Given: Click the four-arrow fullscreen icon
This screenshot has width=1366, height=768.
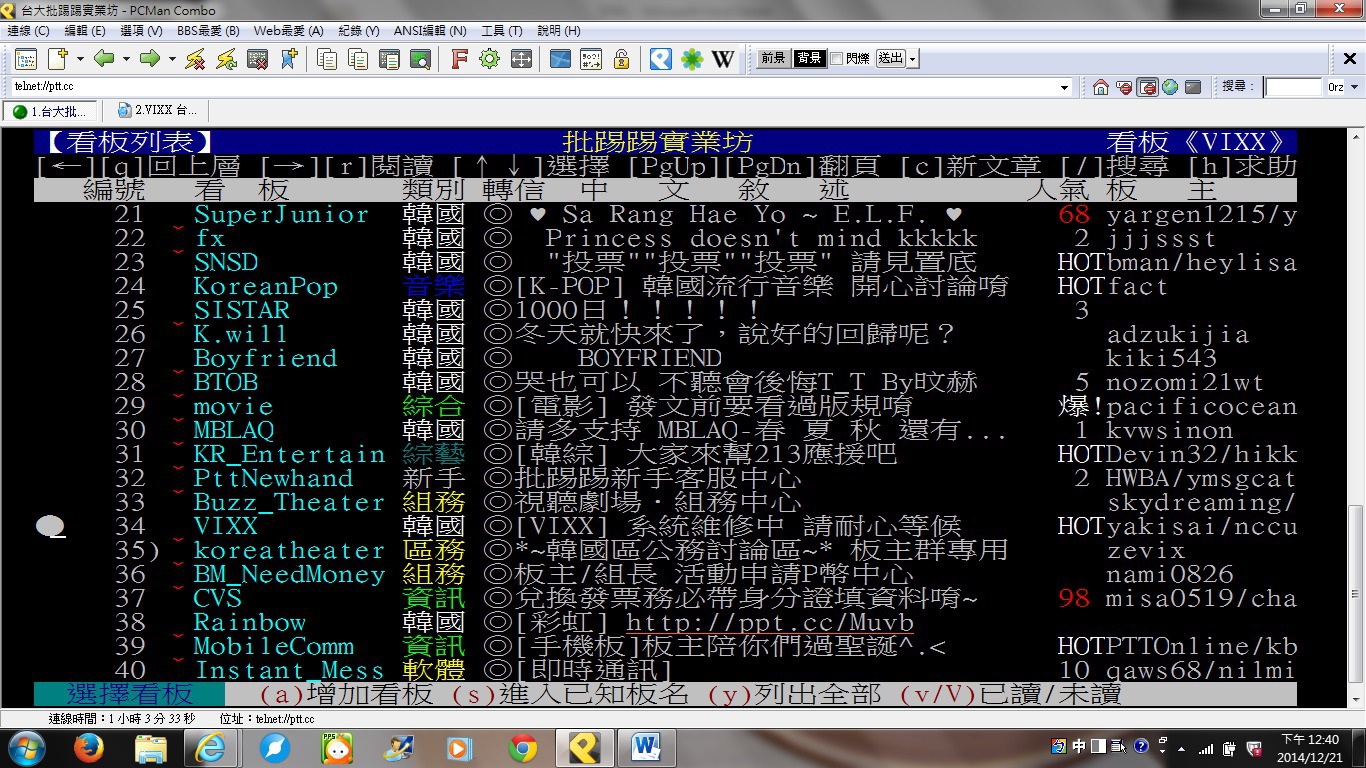Looking at the screenshot, I should click(x=520, y=59).
